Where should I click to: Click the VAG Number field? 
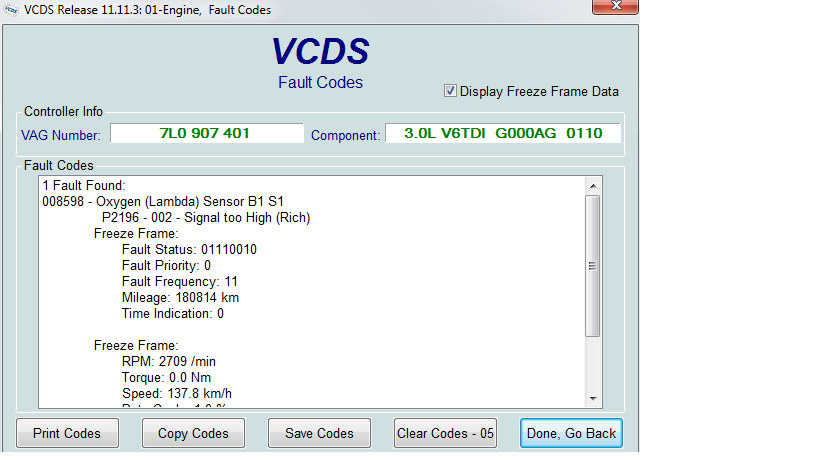pyautogui.click(x=206, y=133)
